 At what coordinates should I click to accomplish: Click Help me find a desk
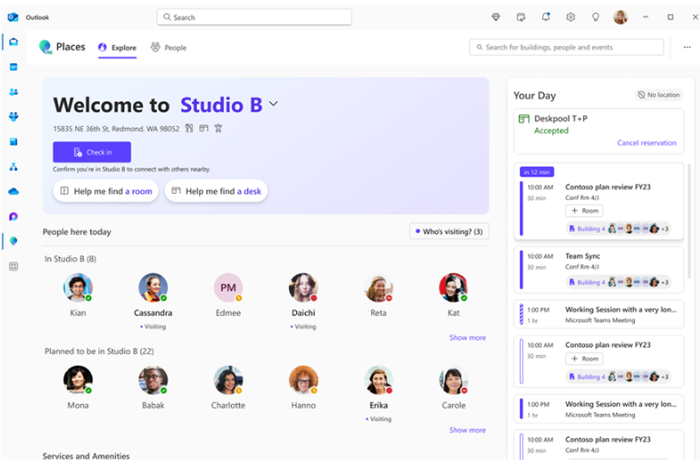coord(216,191)
